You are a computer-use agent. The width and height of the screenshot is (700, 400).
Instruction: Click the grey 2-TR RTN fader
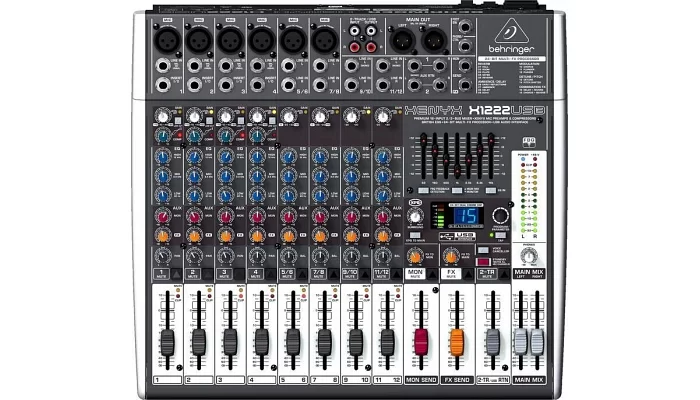click(493, 342)
